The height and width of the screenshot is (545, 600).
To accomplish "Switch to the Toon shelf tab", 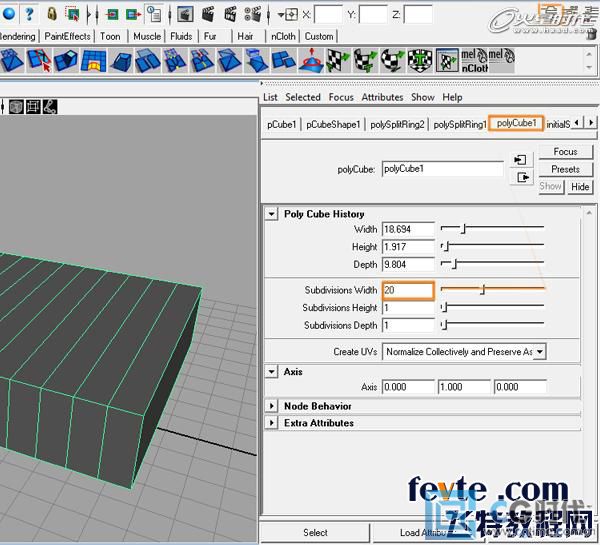I will tap(110, 36).
